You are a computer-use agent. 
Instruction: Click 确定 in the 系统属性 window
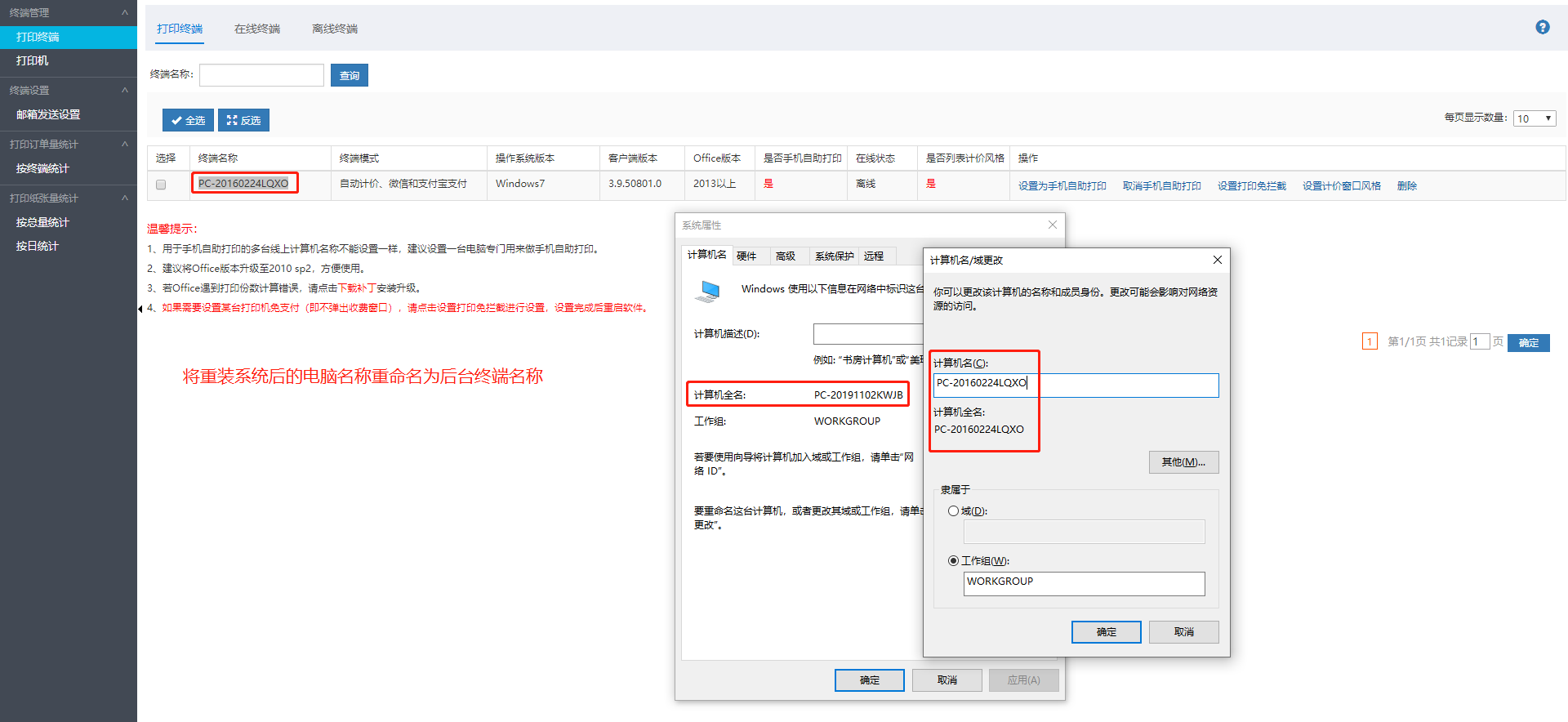(869, 680)
